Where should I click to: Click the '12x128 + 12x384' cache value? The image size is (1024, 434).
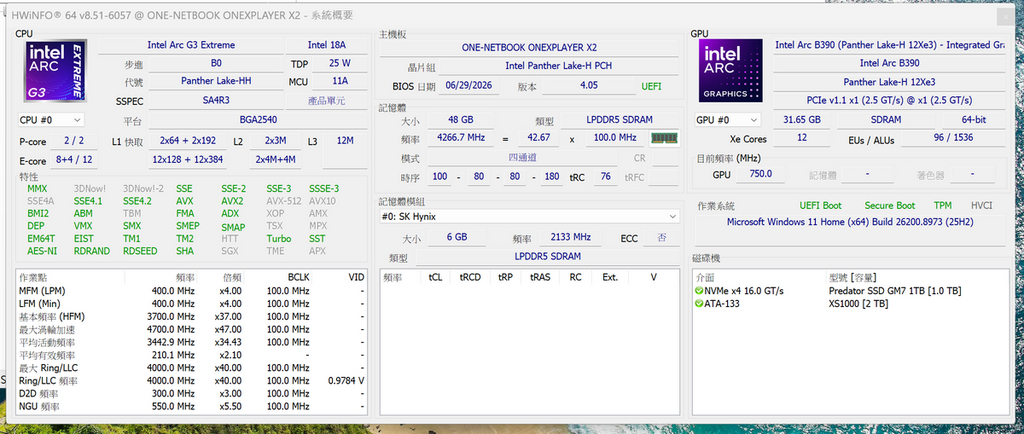click(188, 160)
